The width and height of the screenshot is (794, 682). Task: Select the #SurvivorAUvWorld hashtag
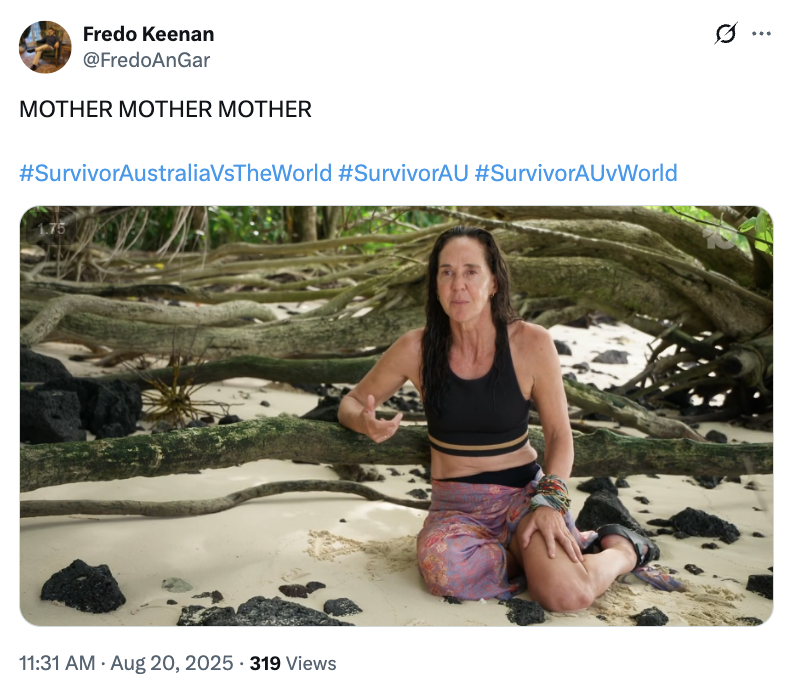point(576,173)
